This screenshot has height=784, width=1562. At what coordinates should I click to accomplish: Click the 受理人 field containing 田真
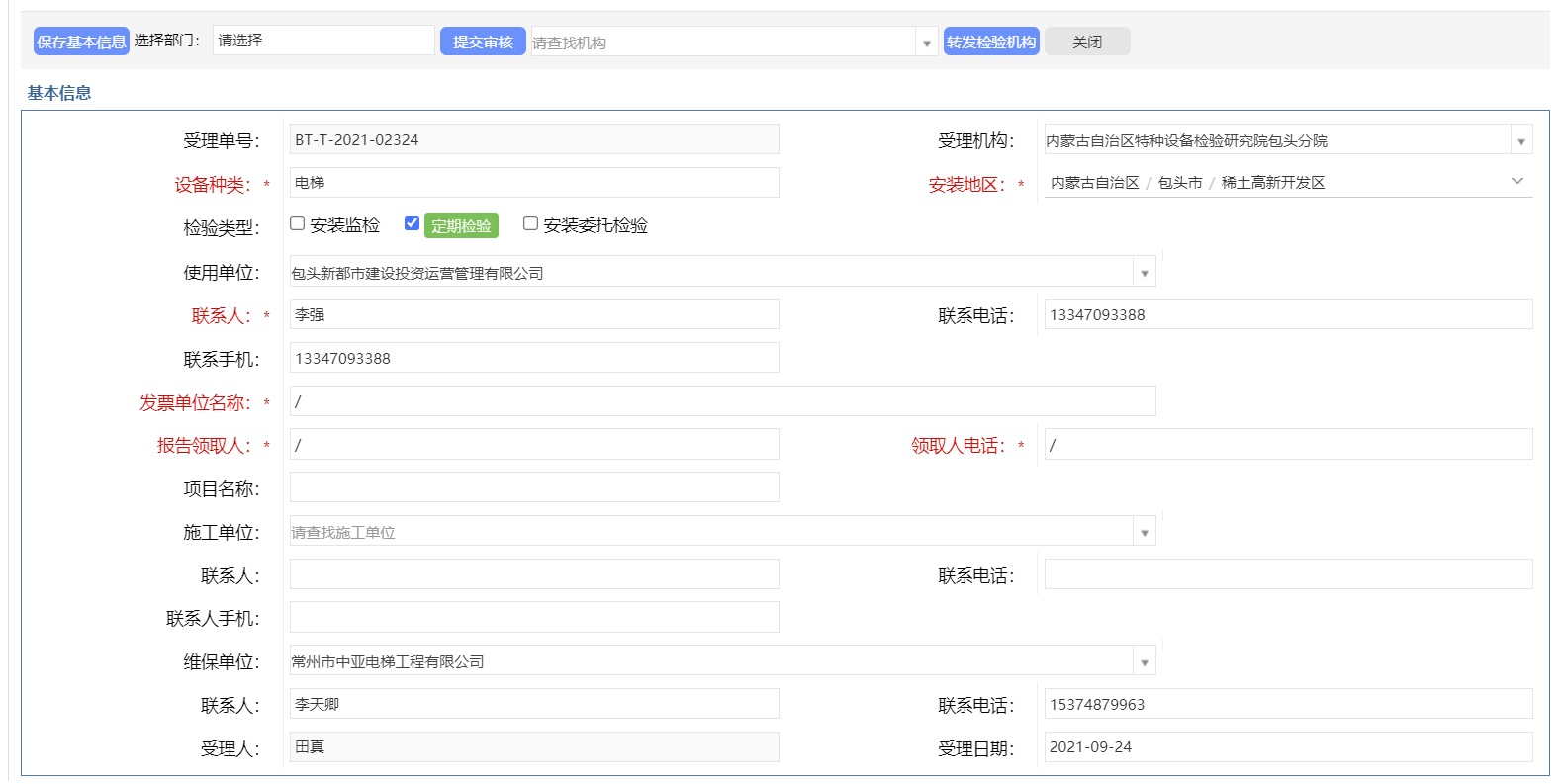(x=534, y=747)
